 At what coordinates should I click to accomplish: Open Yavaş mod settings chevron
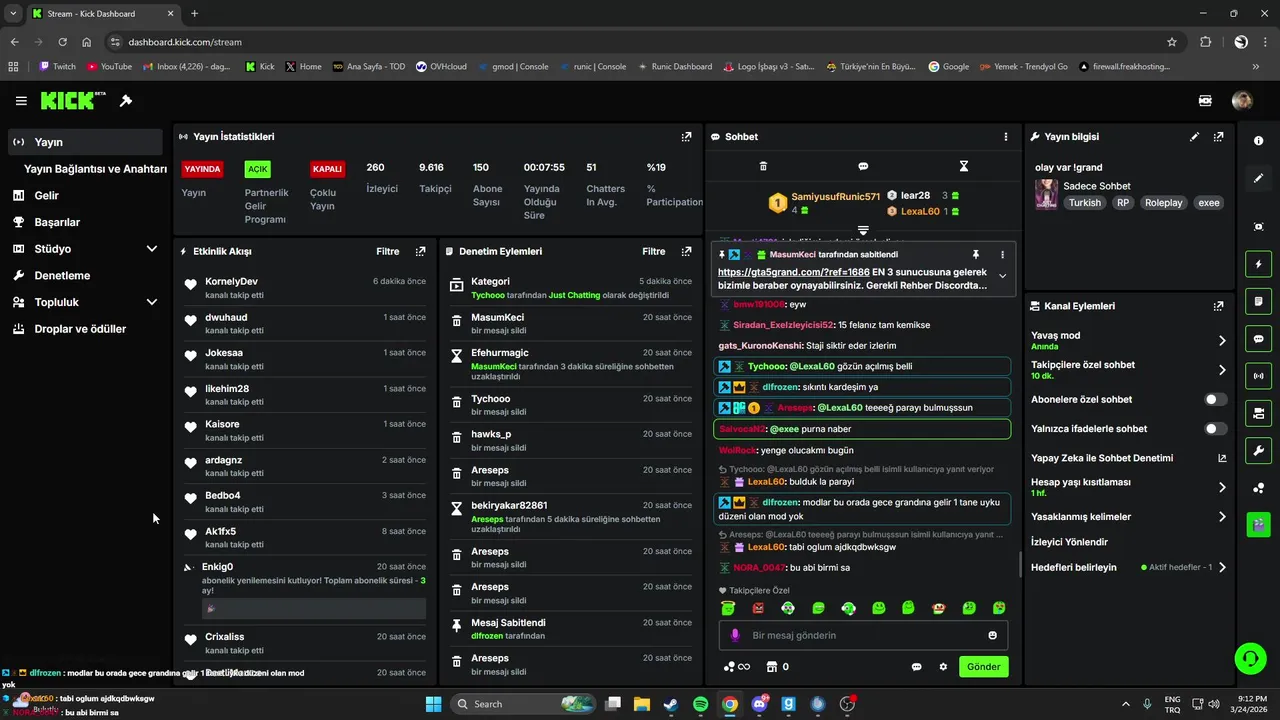pos(1222,341)
